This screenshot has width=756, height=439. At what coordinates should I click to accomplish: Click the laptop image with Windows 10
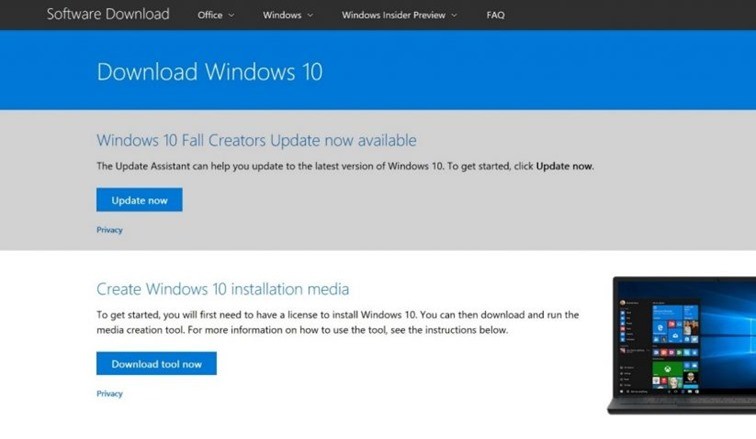tap(681, 345)
